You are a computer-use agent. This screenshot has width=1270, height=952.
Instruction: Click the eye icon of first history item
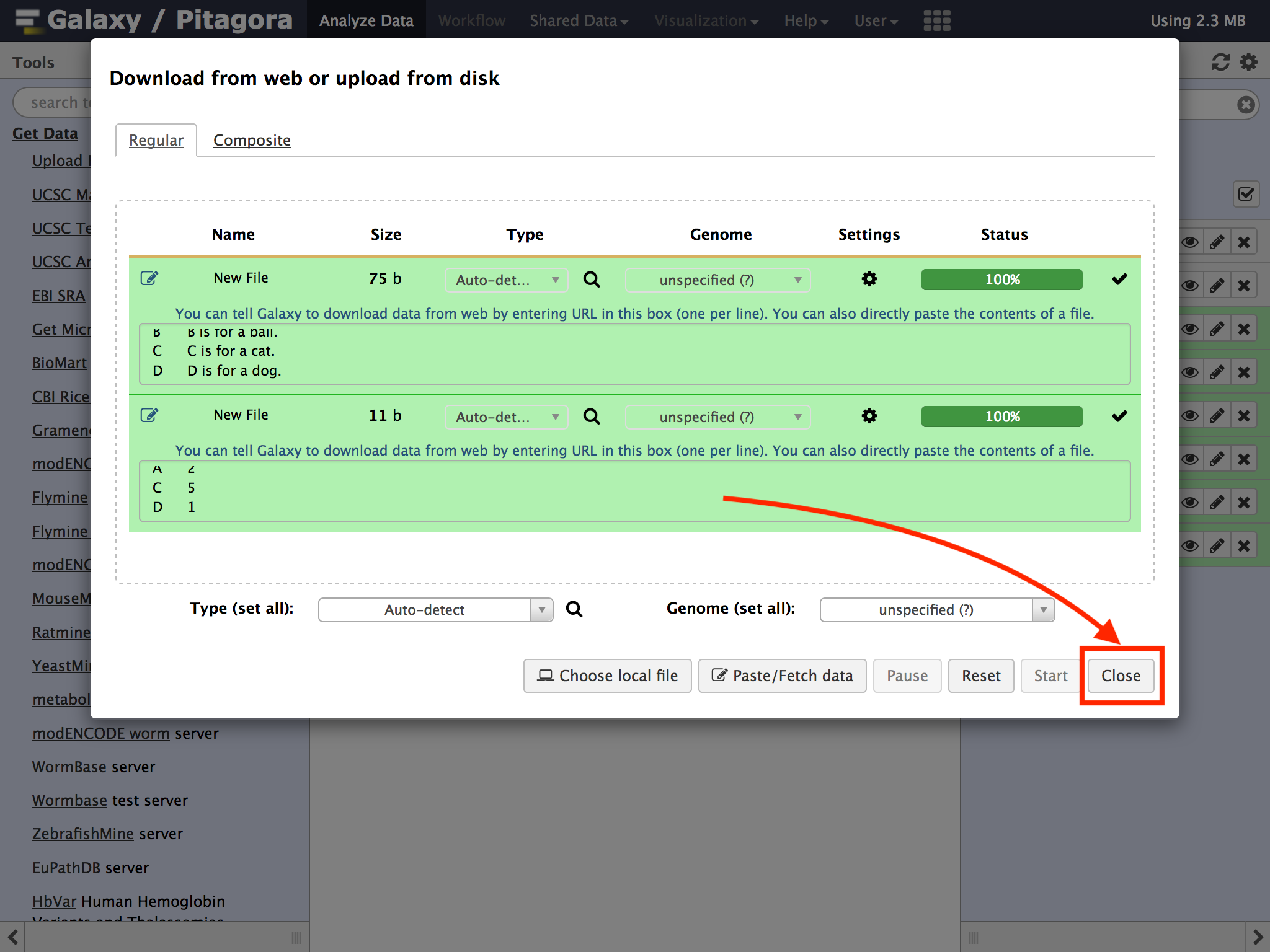(1189, 242)
